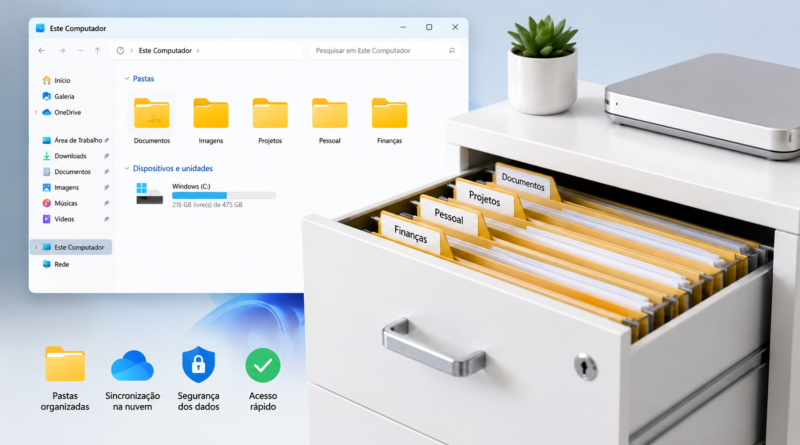The height and width of the screenshot is (445, 800).
Task: Select the Documentos folder icon
Action: 152,113
